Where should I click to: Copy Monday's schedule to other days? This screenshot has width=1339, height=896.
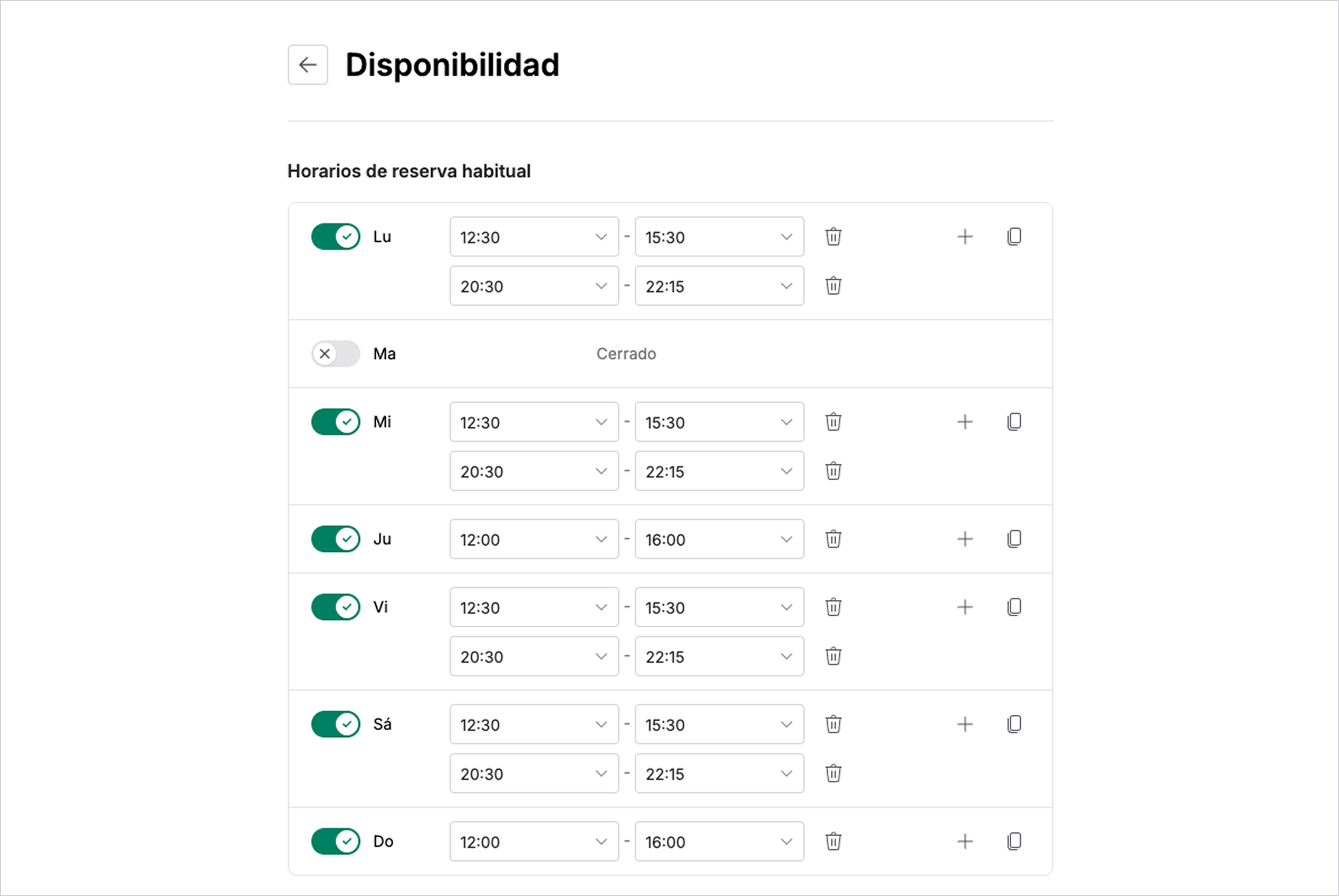point(1014,237)
